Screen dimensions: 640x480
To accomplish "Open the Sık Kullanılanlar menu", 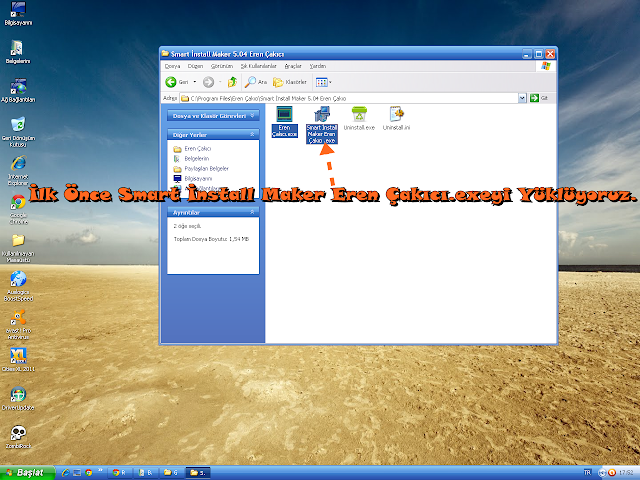I will [258, 66].
